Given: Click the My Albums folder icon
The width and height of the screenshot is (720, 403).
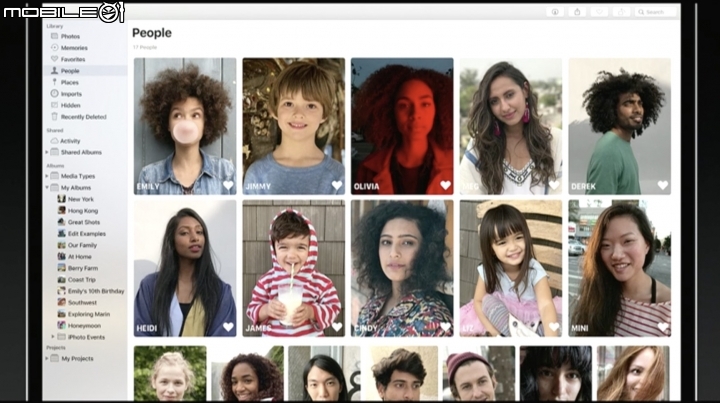Looking at the screenshot, I should pyautogui.click(x=55, y=187).
